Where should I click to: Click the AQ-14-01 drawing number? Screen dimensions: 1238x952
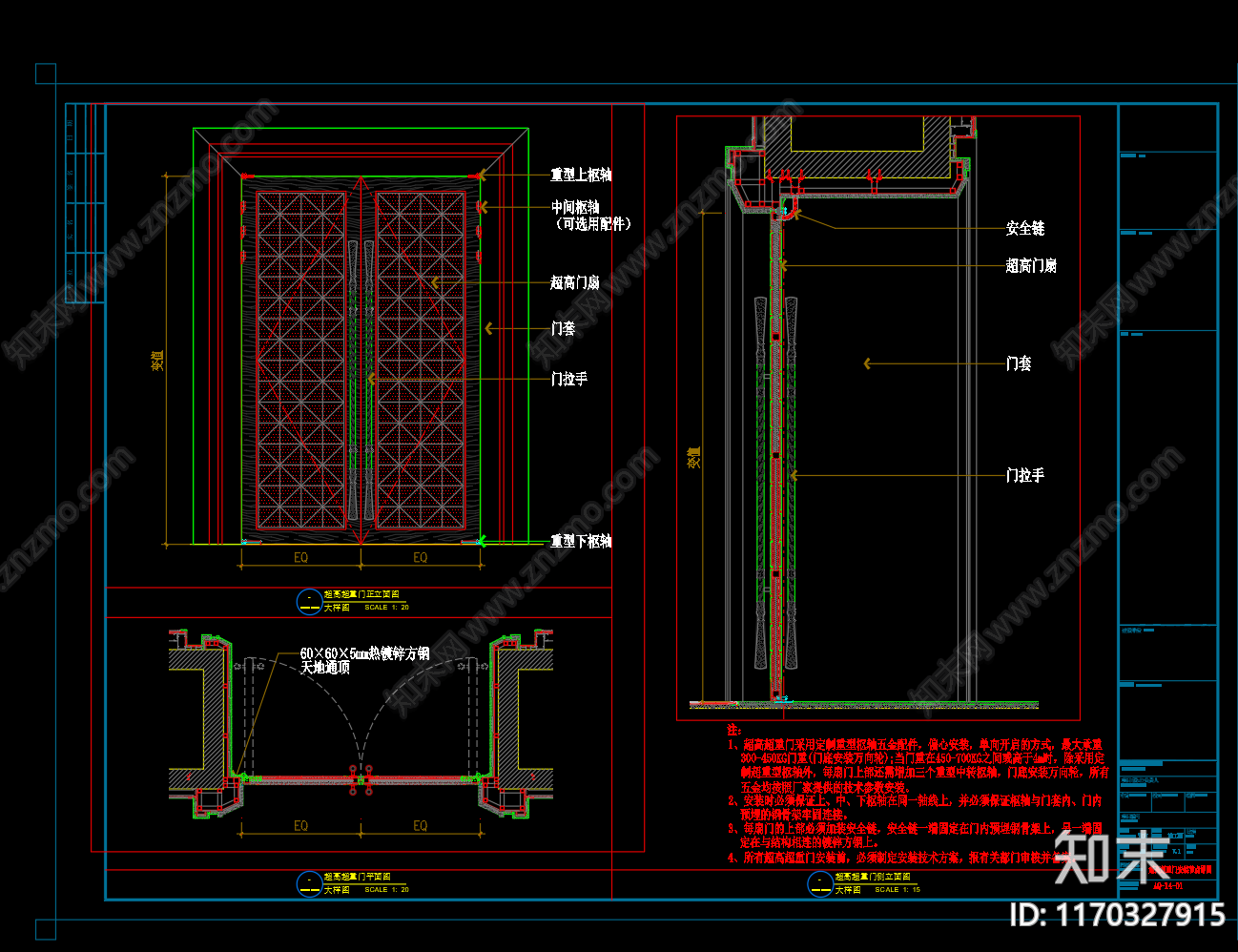[x=1168, y=886]
